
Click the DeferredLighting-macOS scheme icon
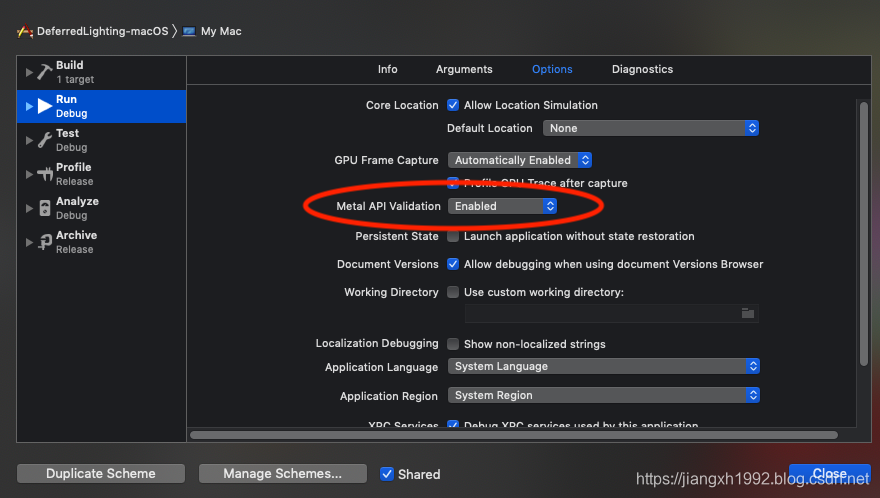pyautogui.click(x=25, y=31)
